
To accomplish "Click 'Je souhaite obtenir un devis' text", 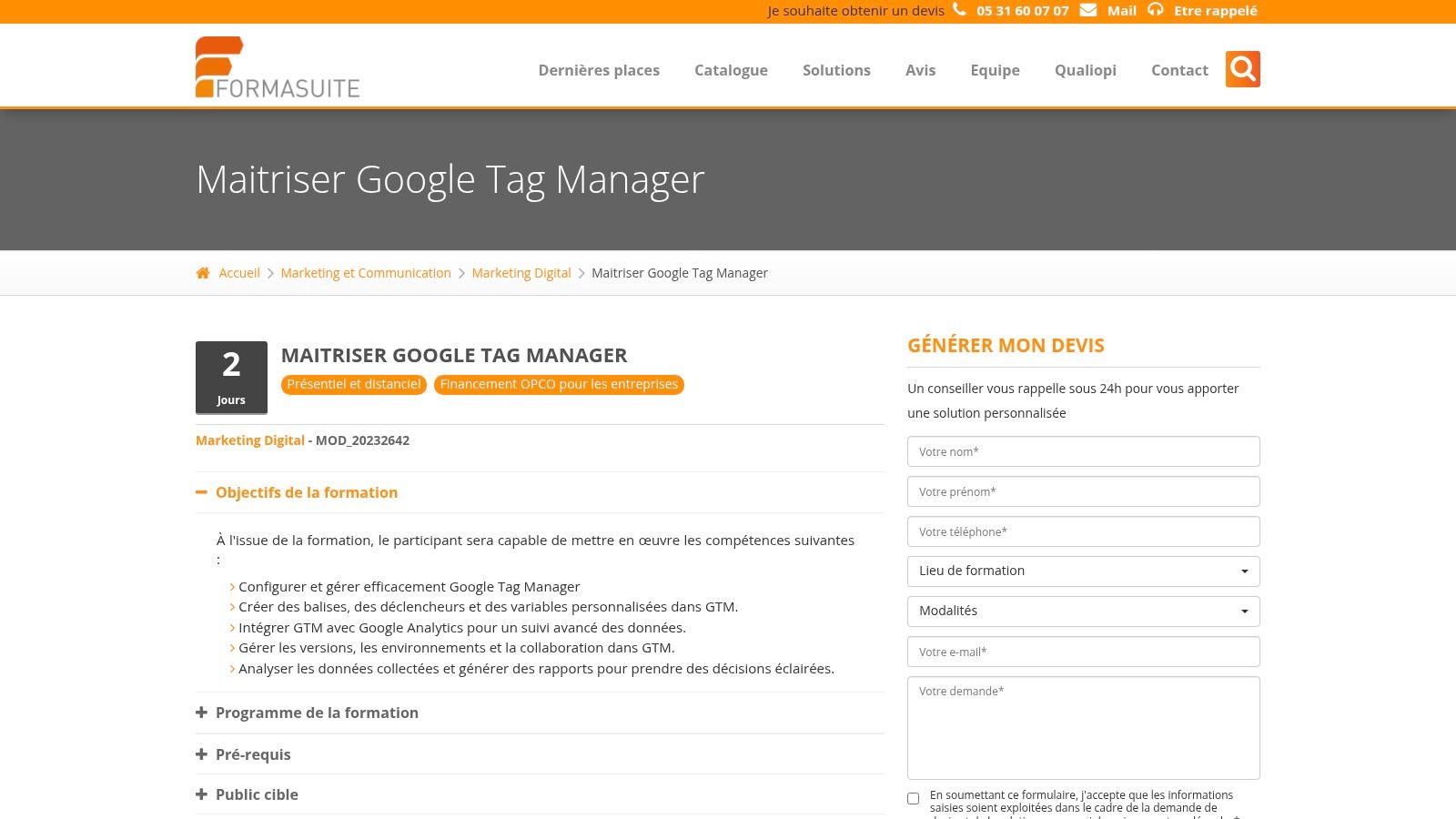I will [x=855, y=11].
